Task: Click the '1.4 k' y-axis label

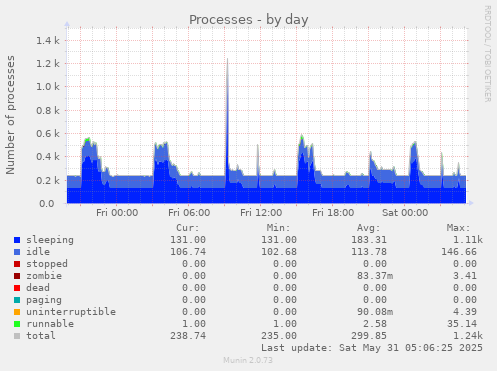Action: (x=48, y=41)
